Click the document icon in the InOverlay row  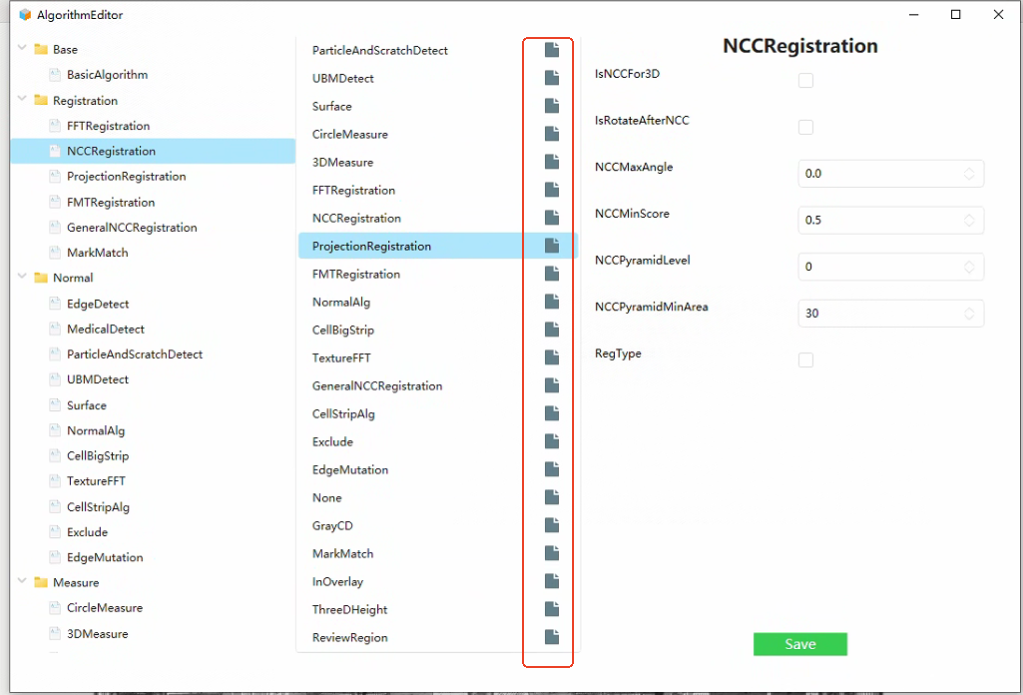552,581
